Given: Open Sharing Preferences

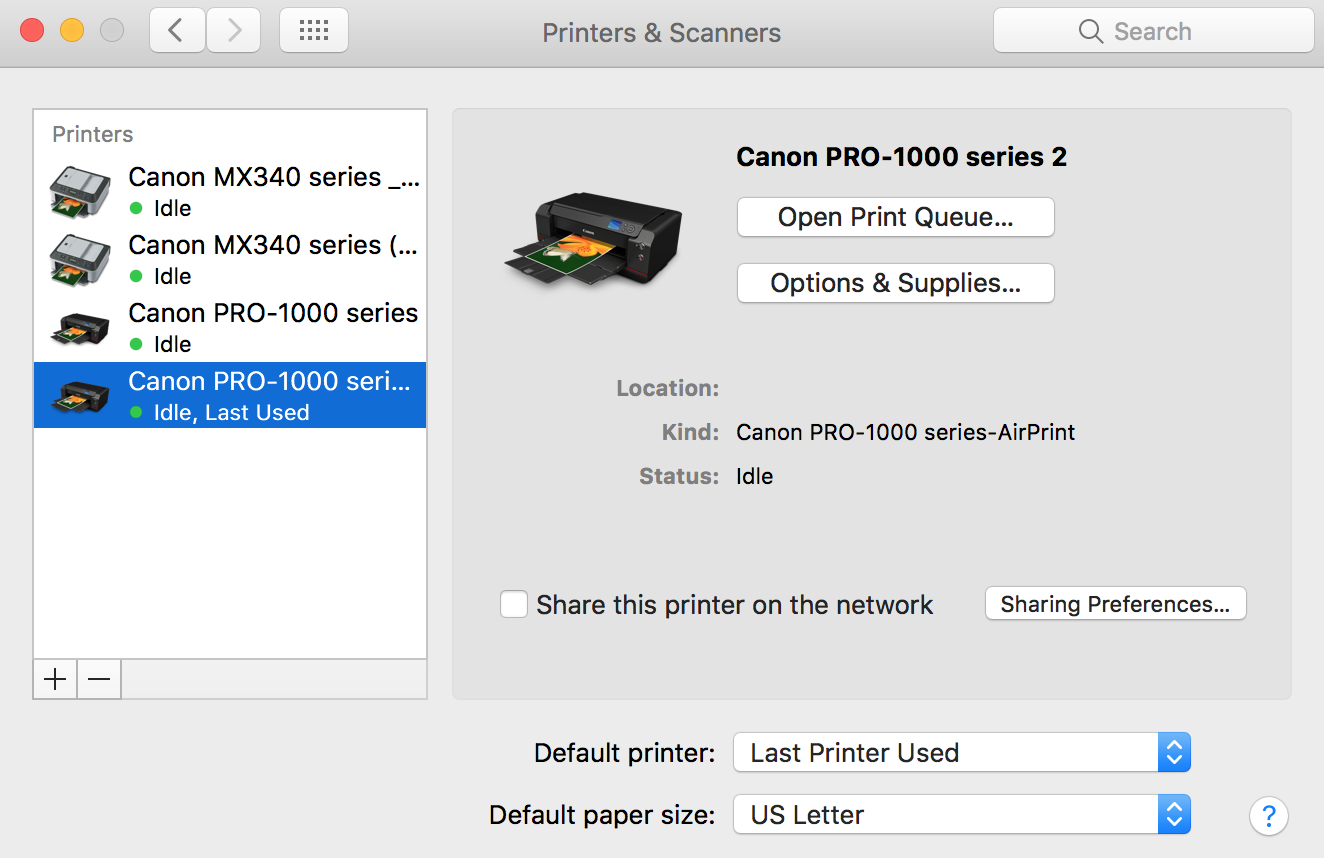Looking at the screenshot, I should tap(1115, 604).
